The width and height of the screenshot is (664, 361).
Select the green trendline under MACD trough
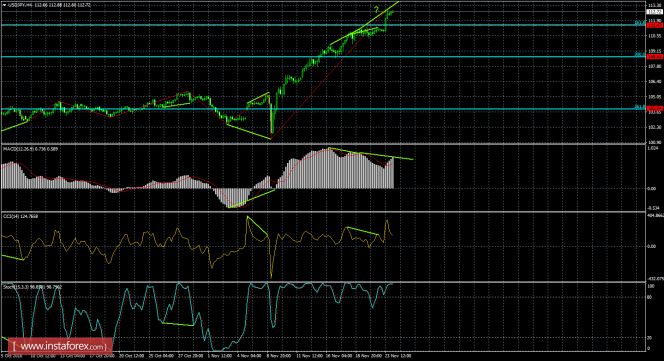pyautogui.click(x=252, y=198)
